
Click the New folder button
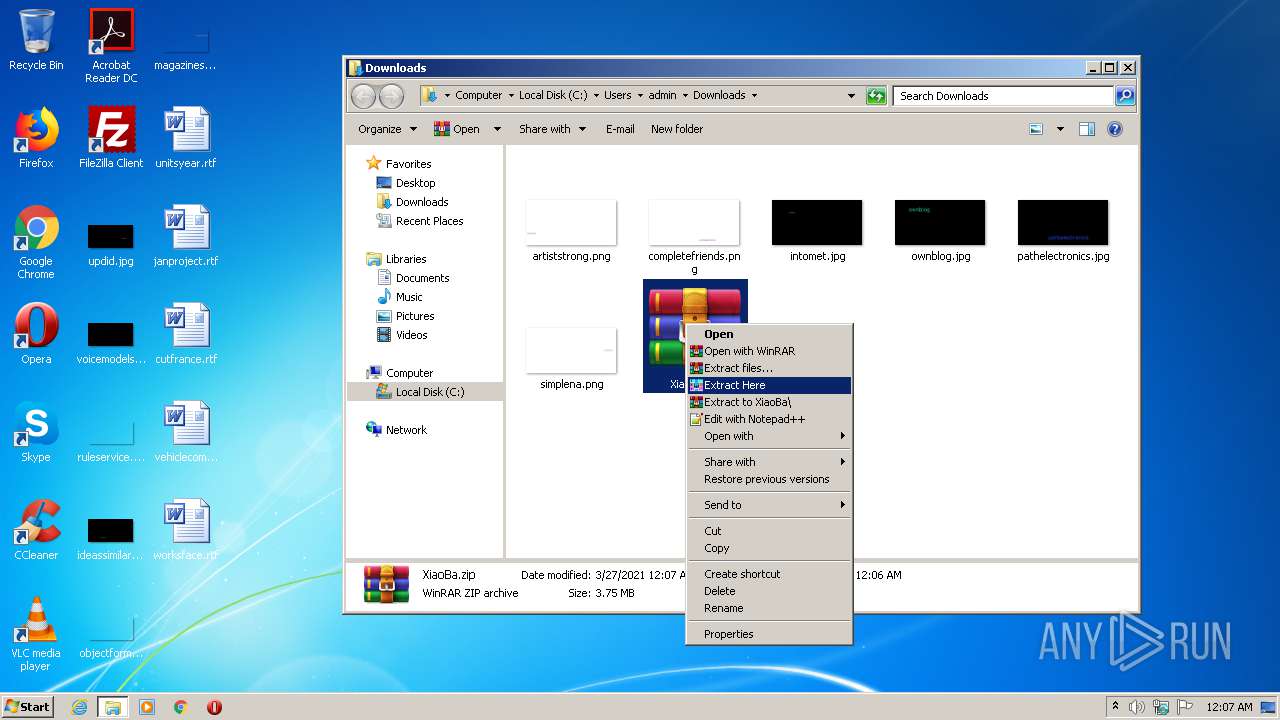click(677, 129)
